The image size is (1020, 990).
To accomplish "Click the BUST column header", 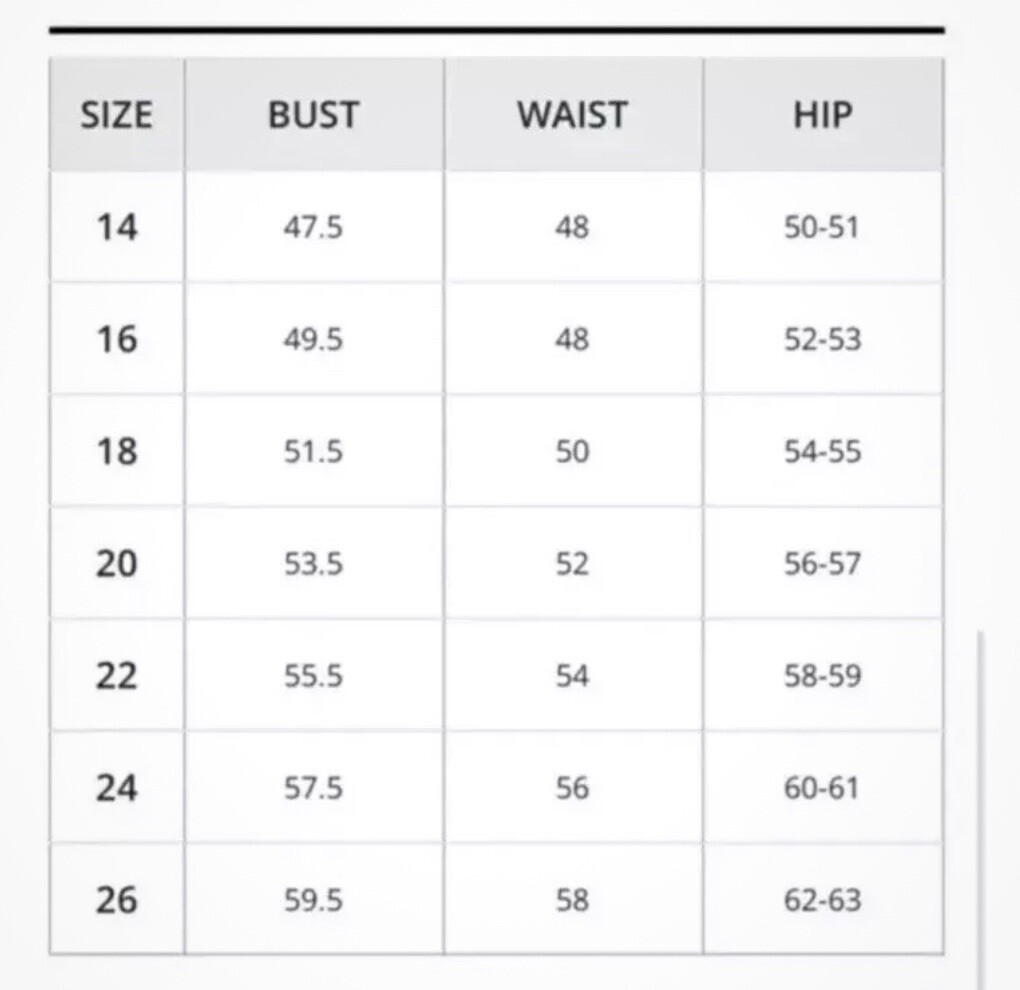I will click(x=314, y=115).
